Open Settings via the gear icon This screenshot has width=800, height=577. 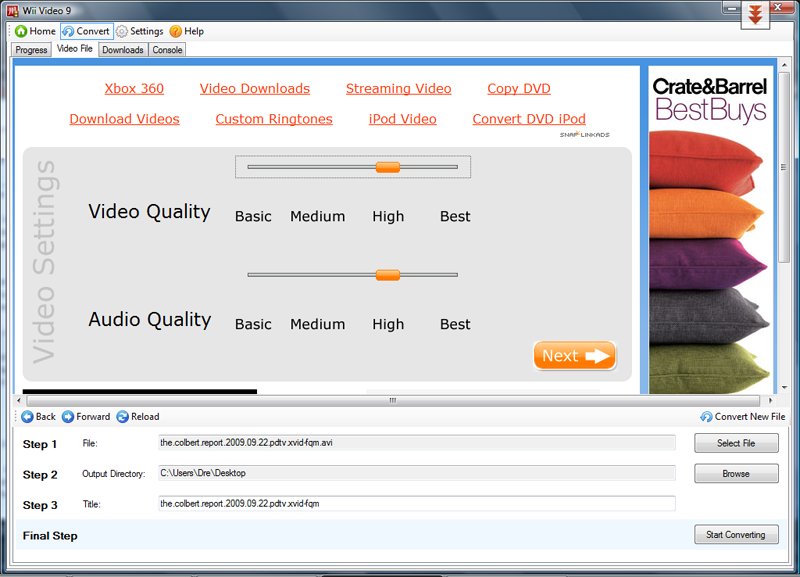[121, 31]
